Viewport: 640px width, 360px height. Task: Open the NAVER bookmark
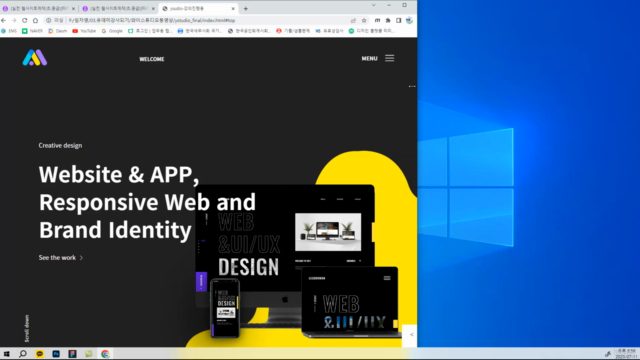point(32,31)
